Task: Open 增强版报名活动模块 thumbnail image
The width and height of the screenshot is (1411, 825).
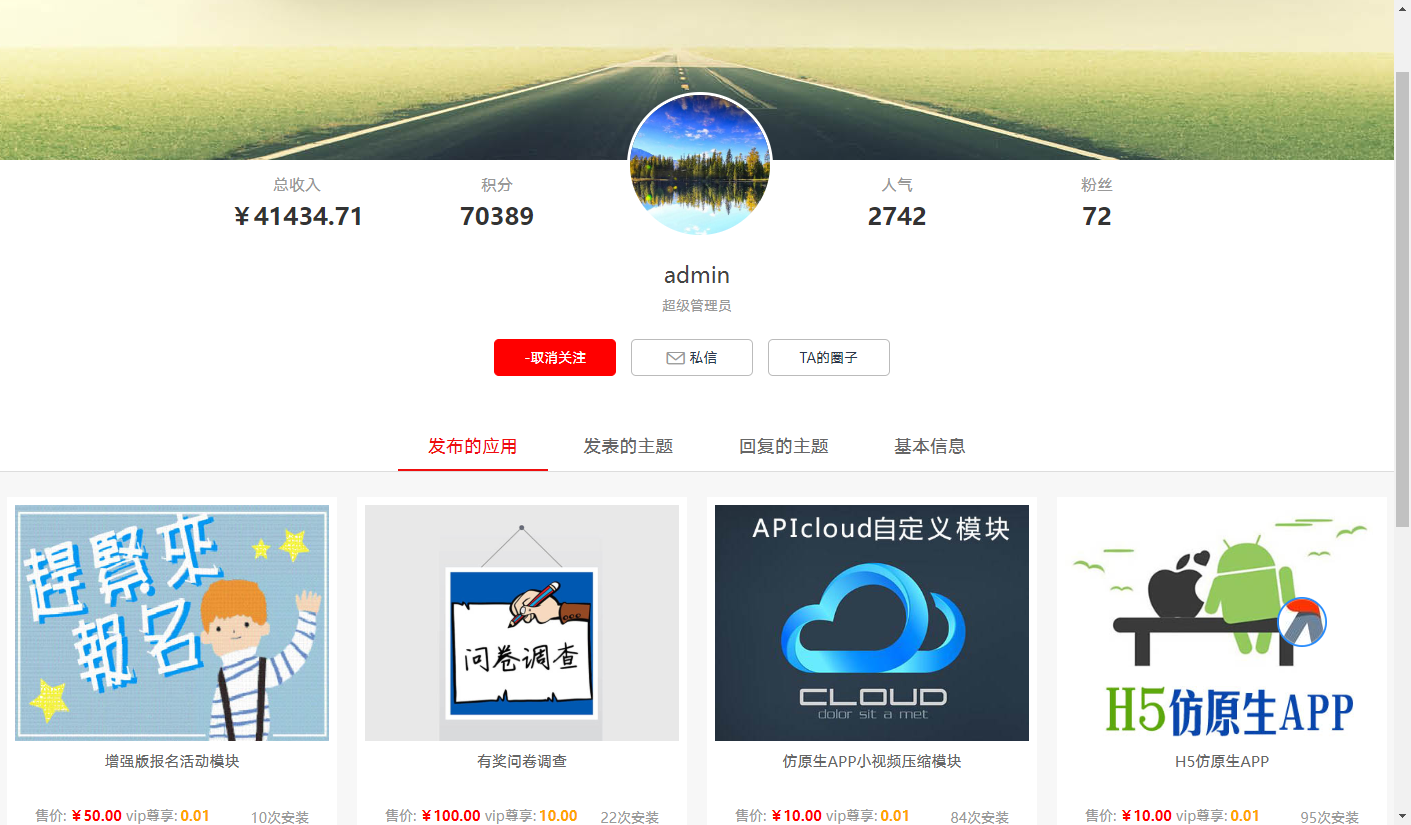Action: point(172,623)
